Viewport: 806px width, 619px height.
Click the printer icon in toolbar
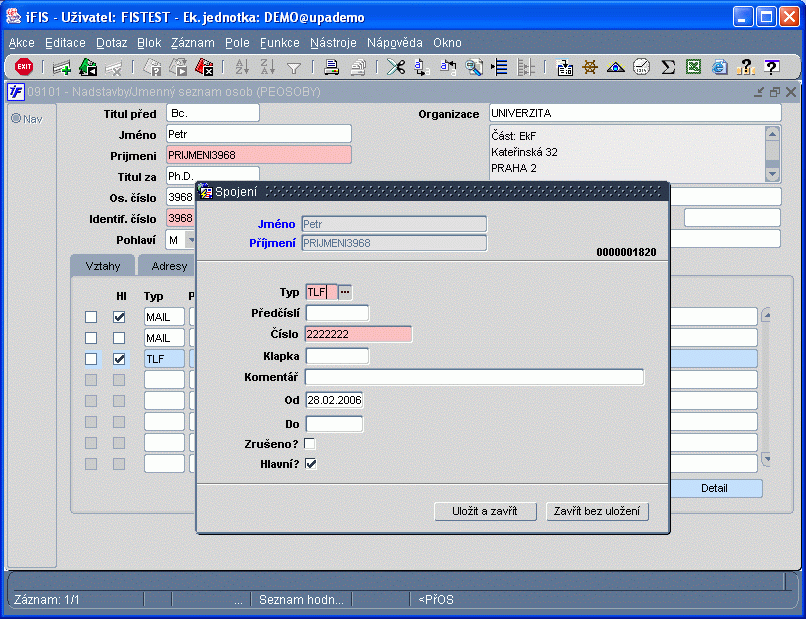(332, 67)
